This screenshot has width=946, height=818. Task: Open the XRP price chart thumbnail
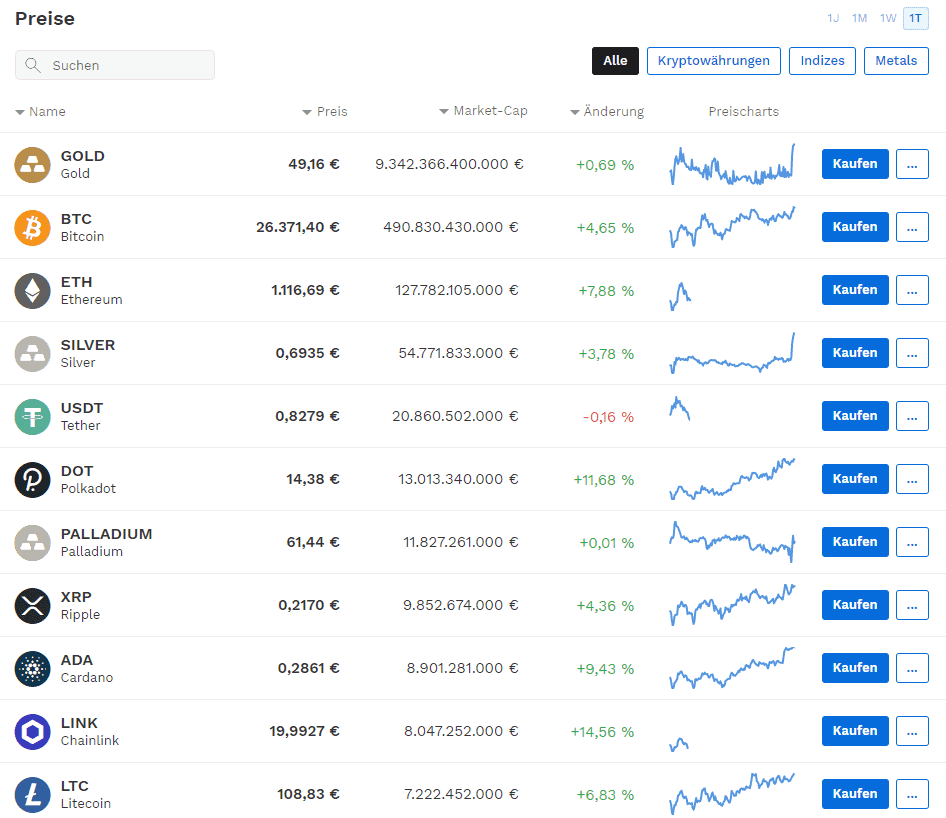coord(732,605)
